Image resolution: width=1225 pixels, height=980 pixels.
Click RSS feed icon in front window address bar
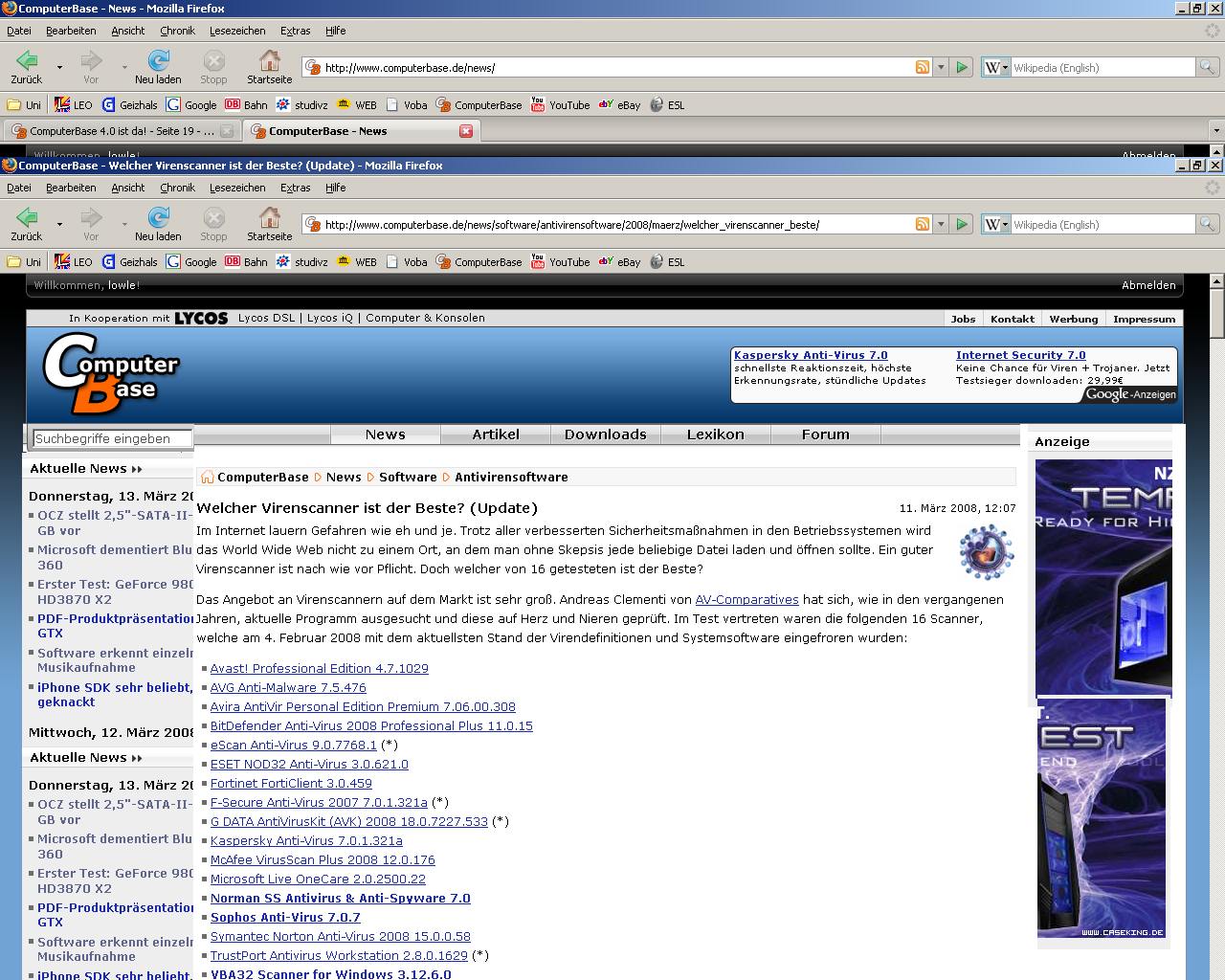click(x=923, y=224)
